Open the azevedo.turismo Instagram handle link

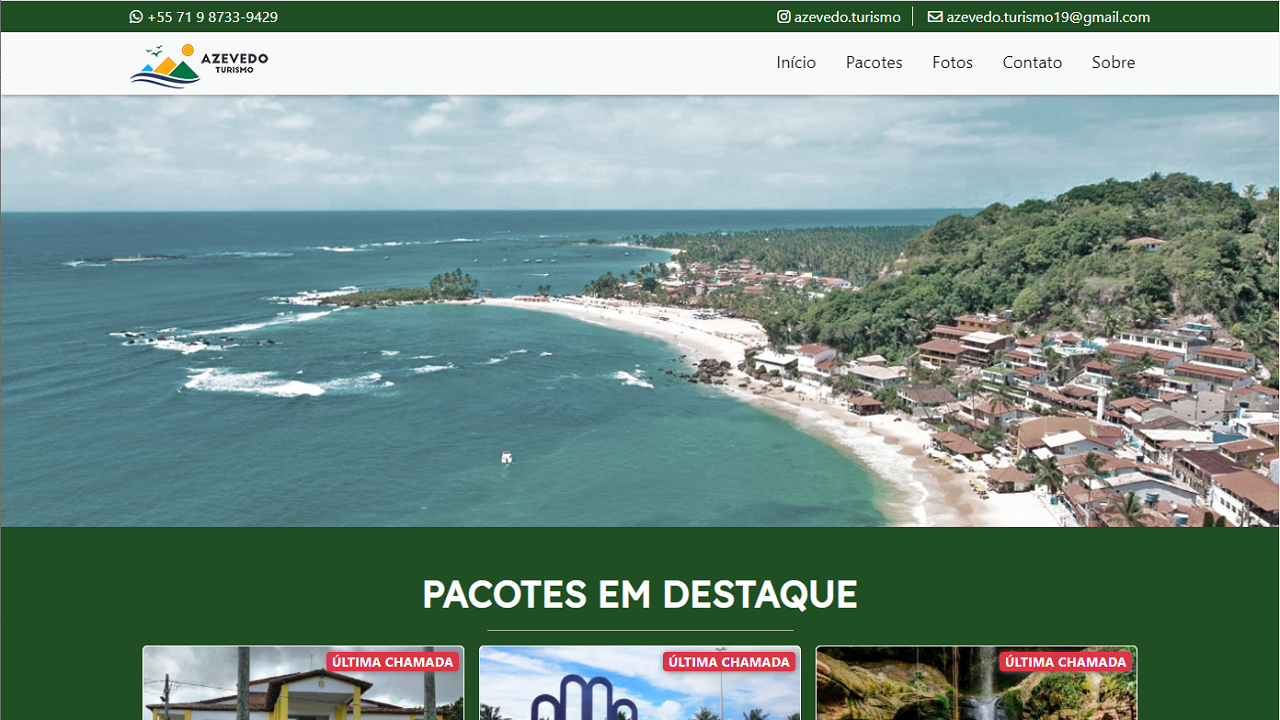click(x=847, y=17)
